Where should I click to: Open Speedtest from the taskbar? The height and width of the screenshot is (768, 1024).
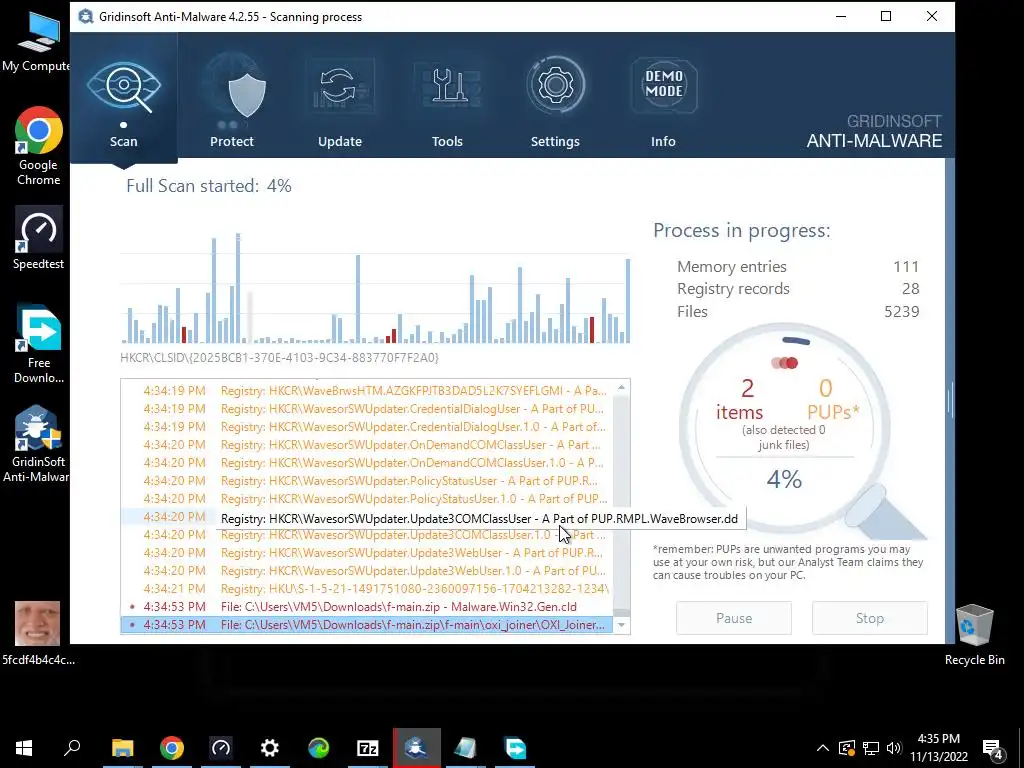pyautogui.click(x=221, y=748)
